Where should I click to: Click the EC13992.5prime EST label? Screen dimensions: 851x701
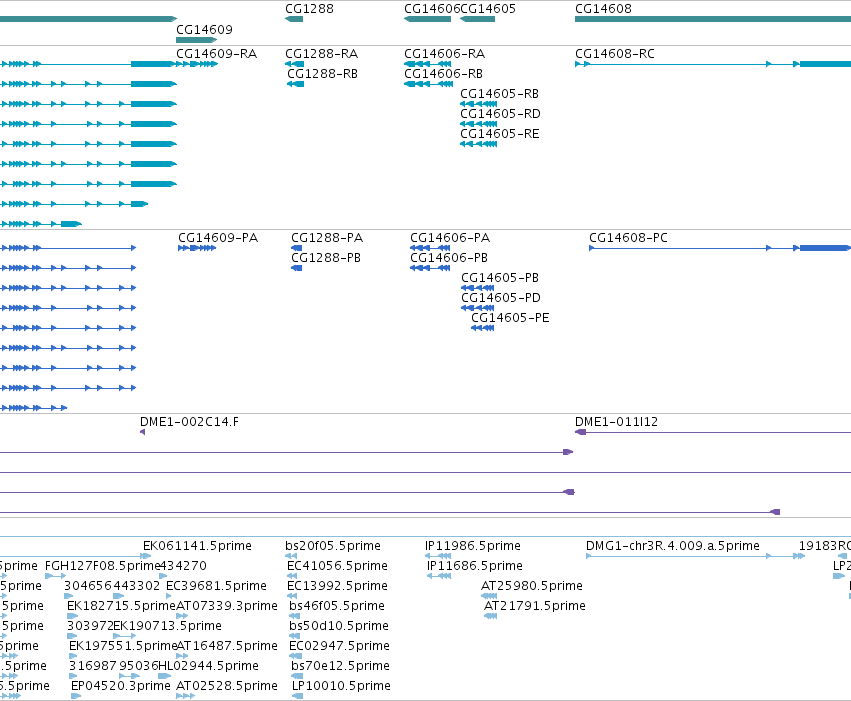coord(338,586)
